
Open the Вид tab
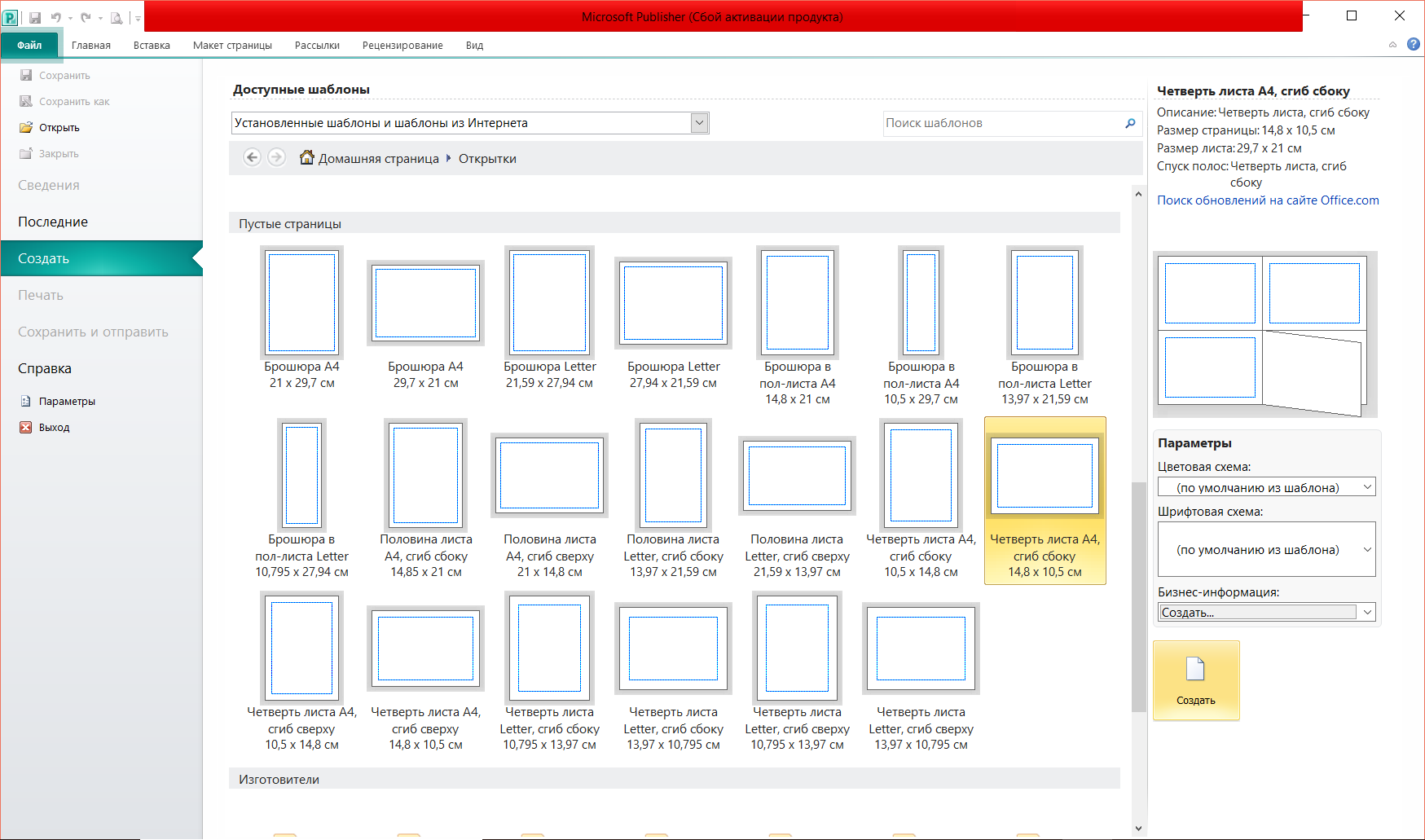(x=474, y=45)
